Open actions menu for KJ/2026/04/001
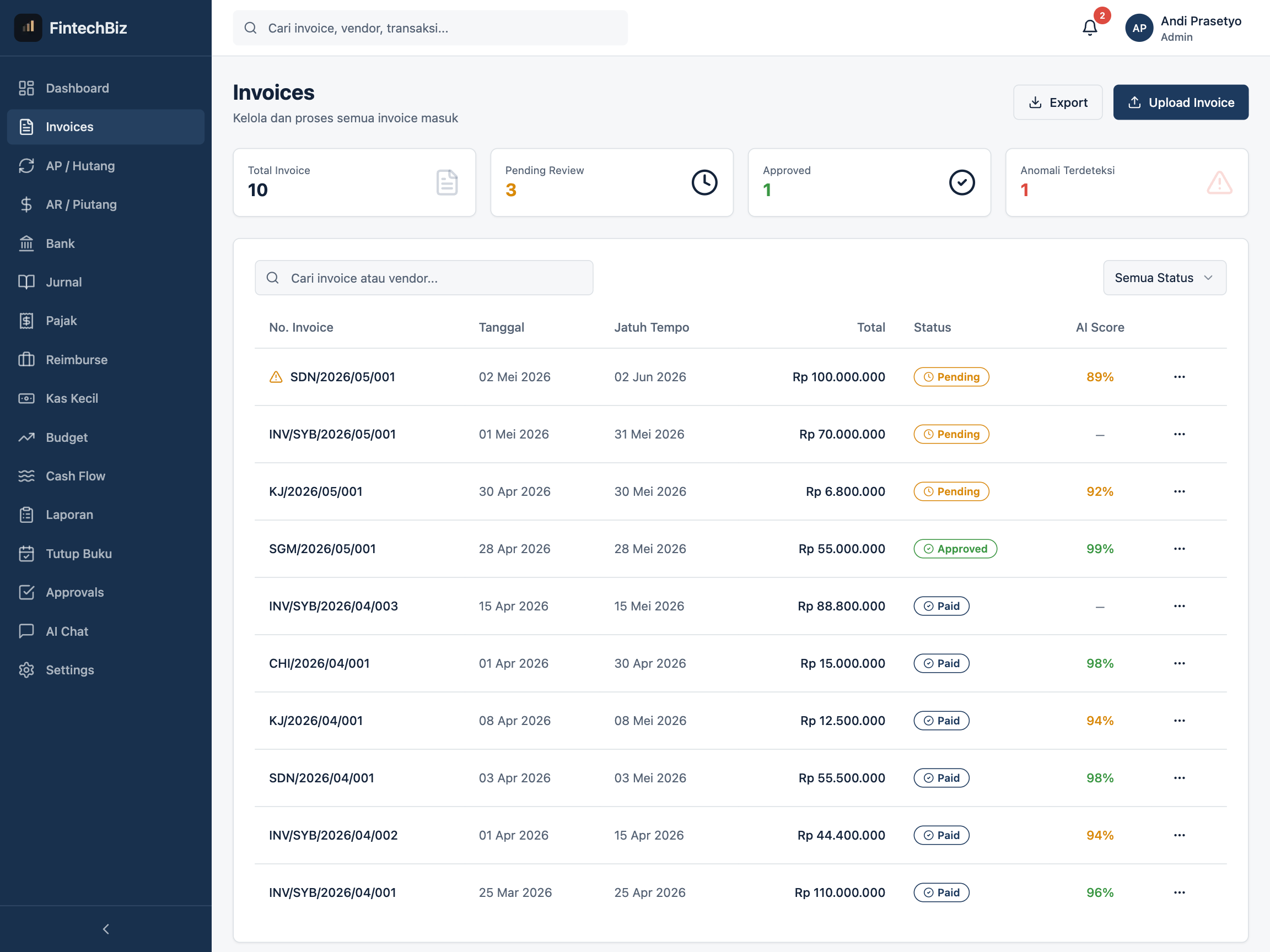The width and height of the screenshot is (1270, 952). pos(1179,721)
